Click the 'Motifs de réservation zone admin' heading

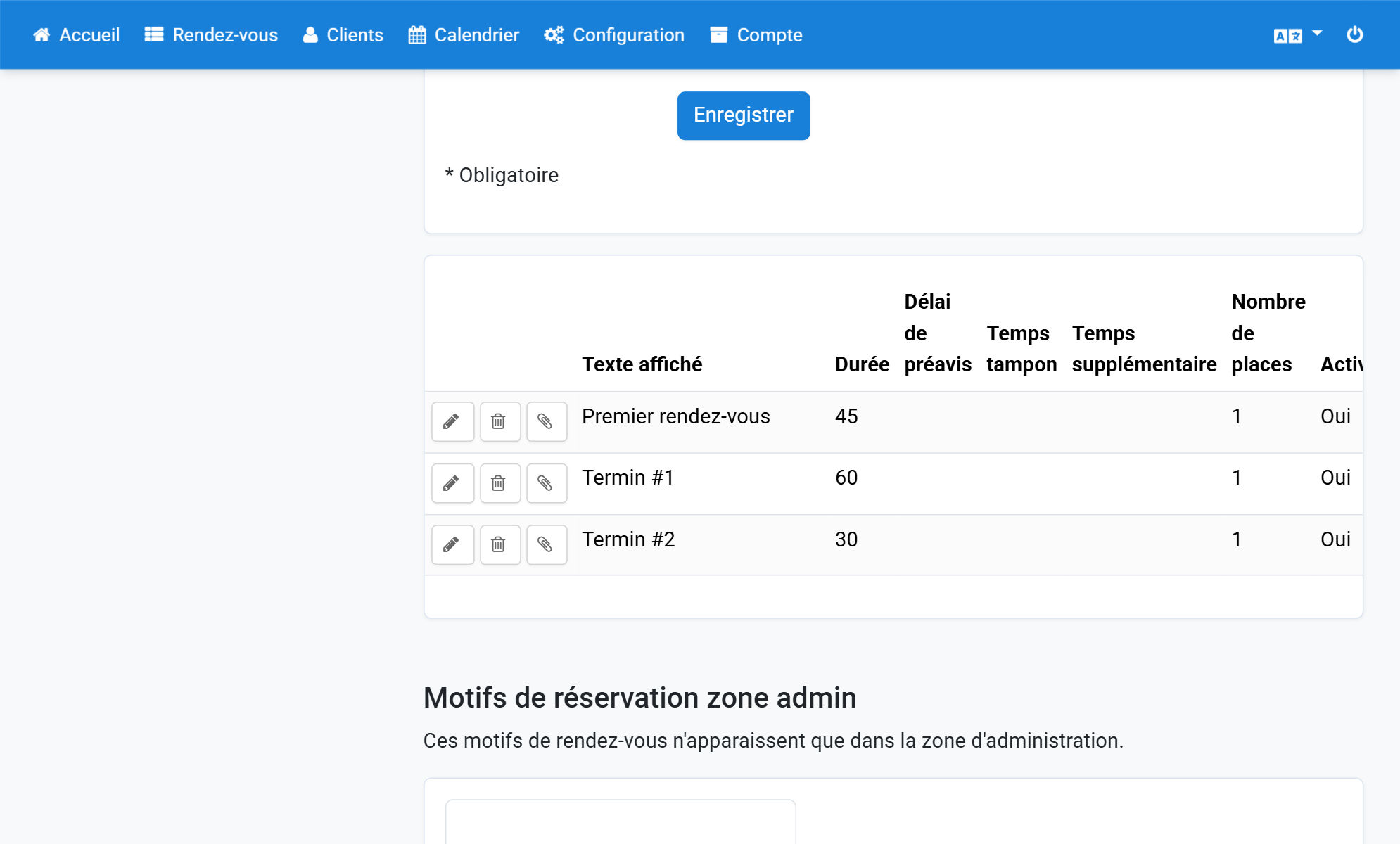[639, 698]
